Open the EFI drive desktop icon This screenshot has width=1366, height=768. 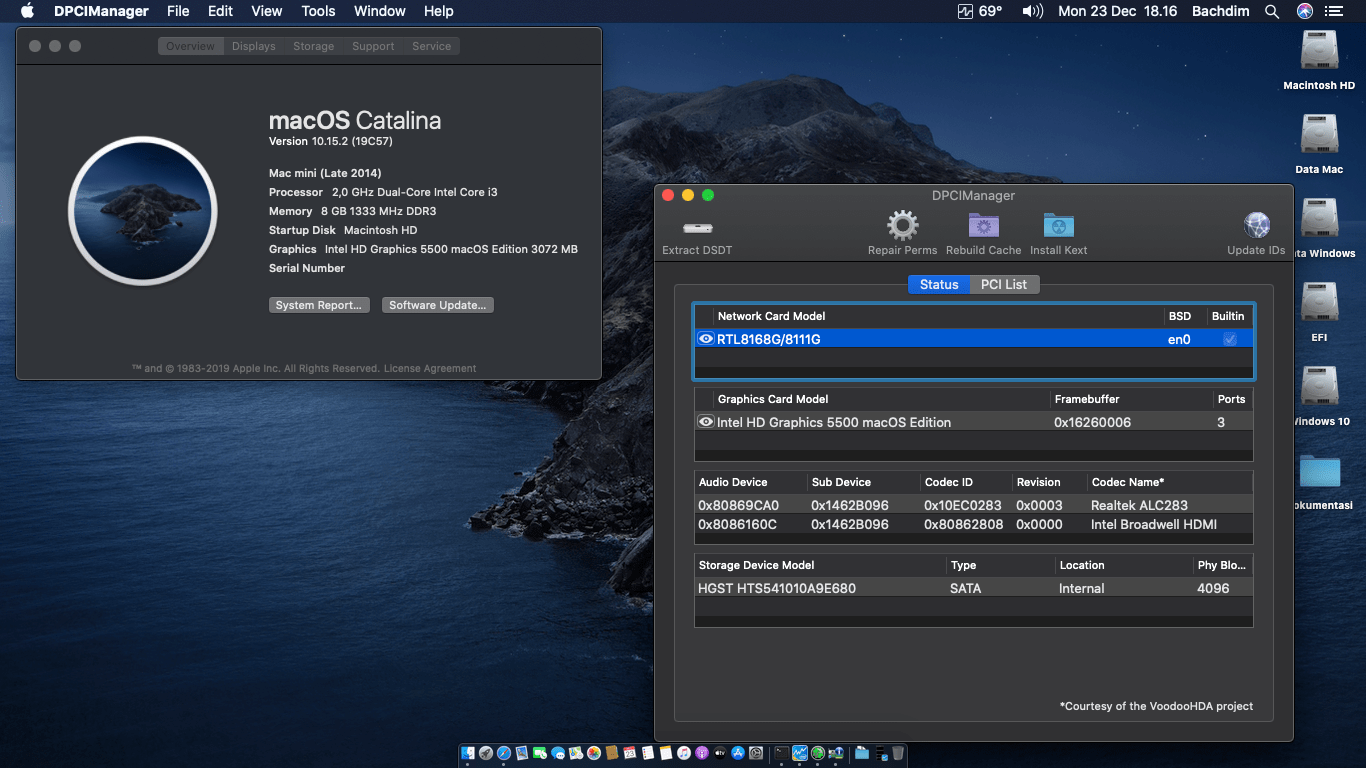[1319, 304]
